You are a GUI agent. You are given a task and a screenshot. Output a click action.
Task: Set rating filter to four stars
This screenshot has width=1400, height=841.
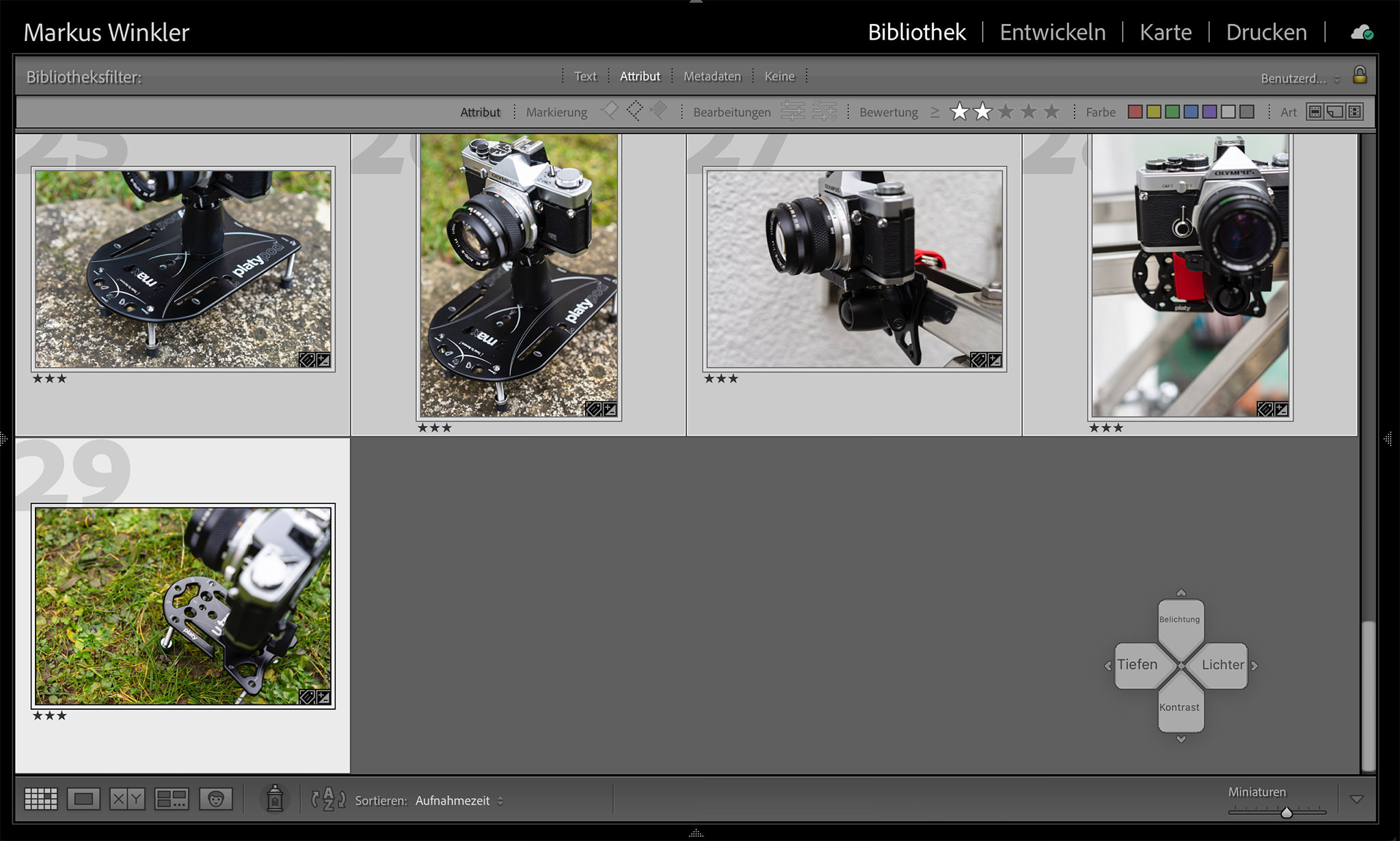point(1029,111)
